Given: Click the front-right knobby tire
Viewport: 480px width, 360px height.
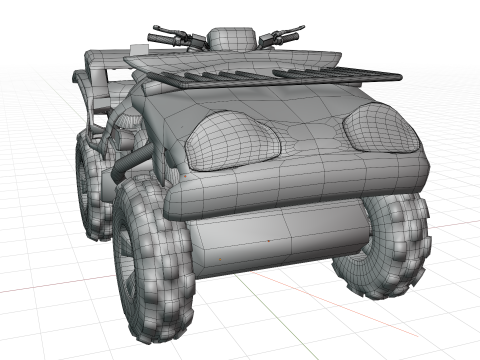Looking at the screenshot, I should pyautogui.click(x=383, y=247).
